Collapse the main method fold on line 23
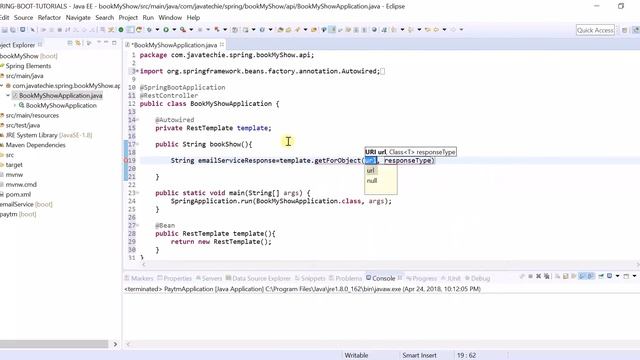Image resolution: width=640 pixels, height=360 pixels. (138, 193)
